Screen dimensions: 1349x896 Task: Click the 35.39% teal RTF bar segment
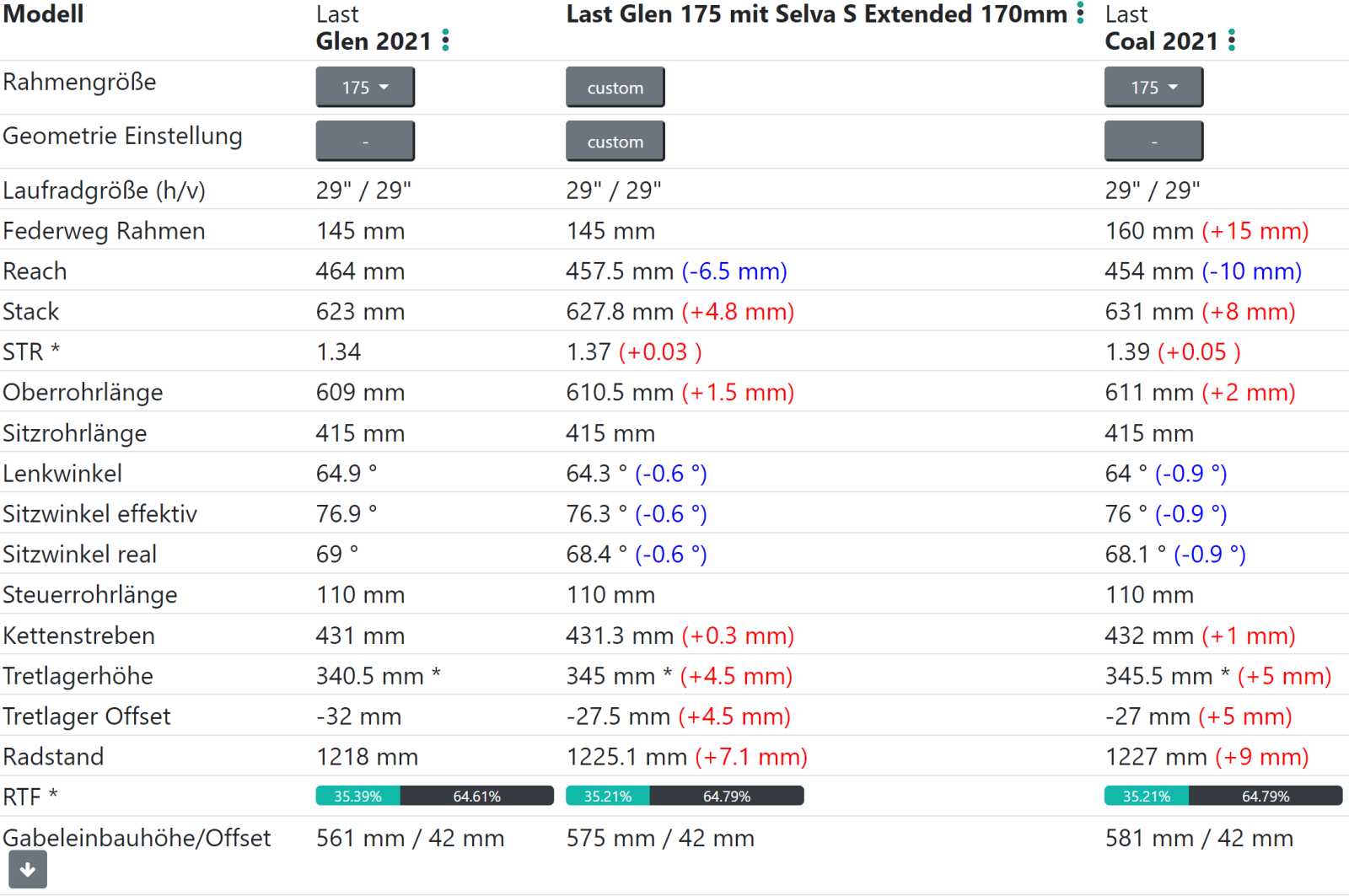(x=357, y=797)
